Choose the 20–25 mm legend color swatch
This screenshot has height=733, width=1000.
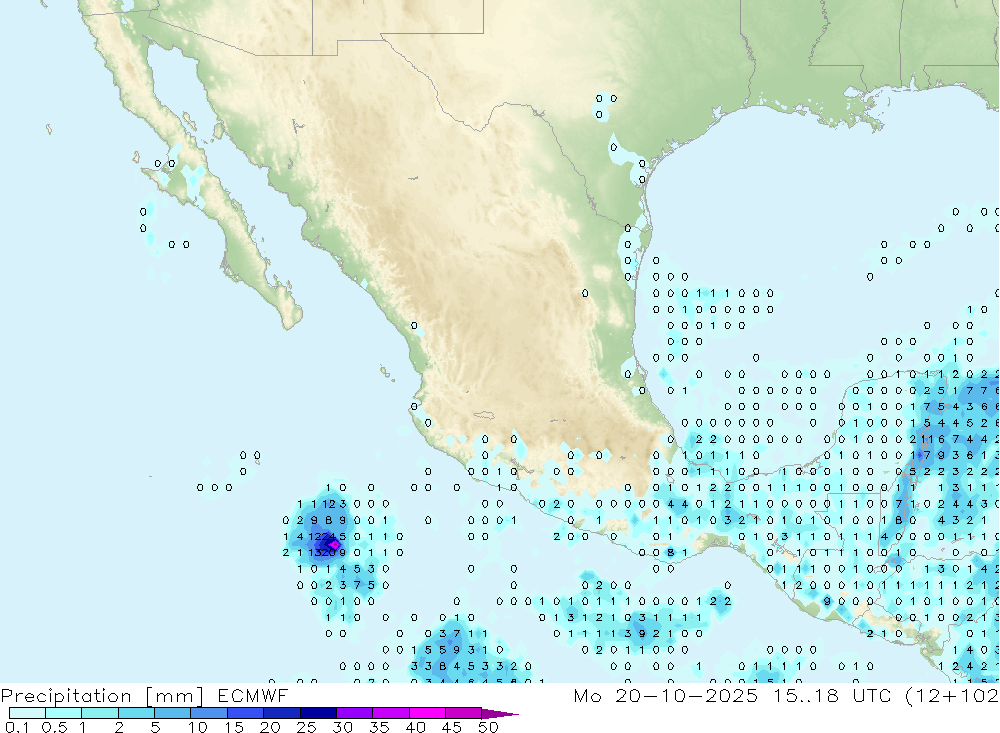pos(282,713)
